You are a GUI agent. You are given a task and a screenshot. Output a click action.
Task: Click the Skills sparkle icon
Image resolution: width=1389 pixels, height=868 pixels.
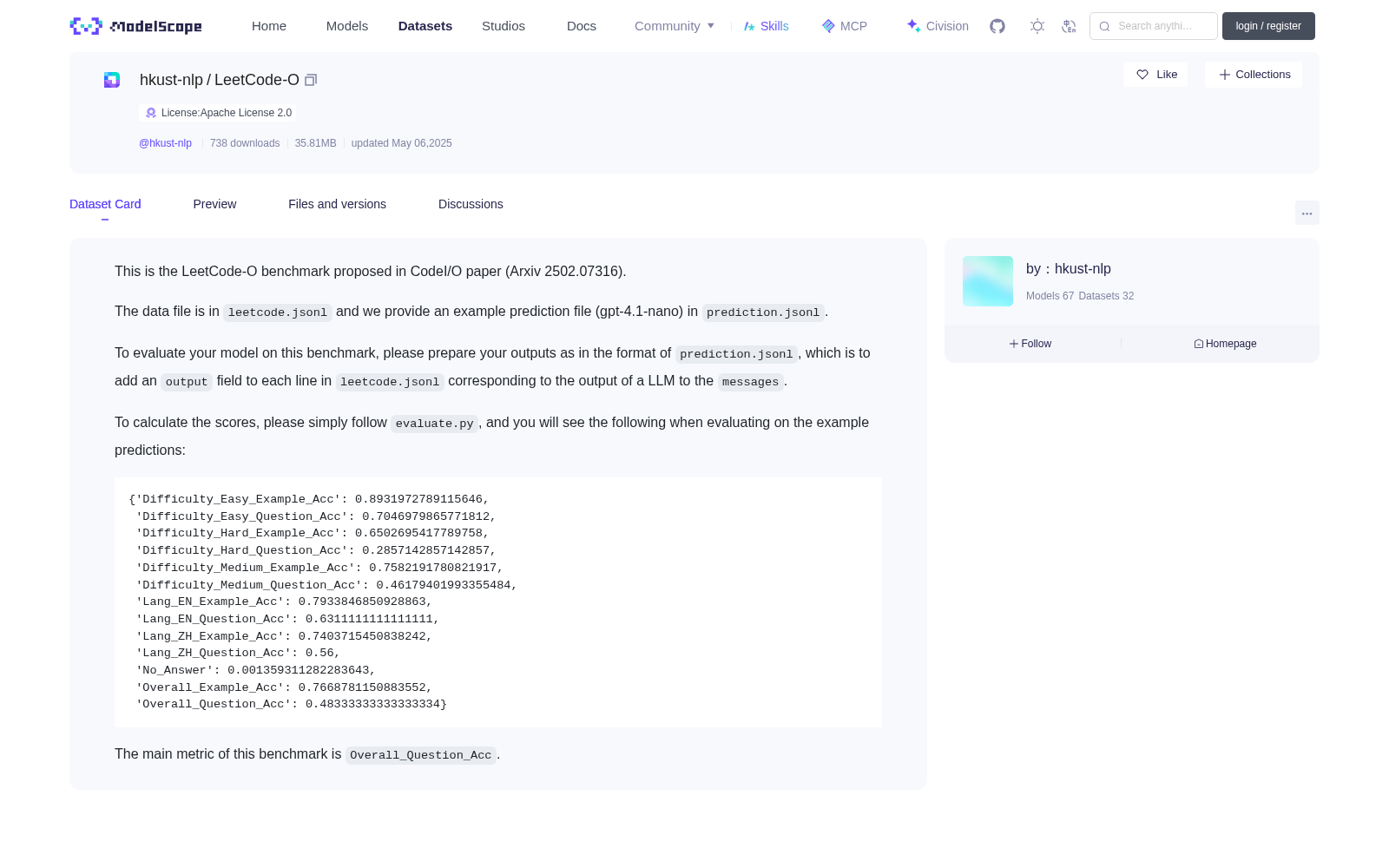pos(749,26)
